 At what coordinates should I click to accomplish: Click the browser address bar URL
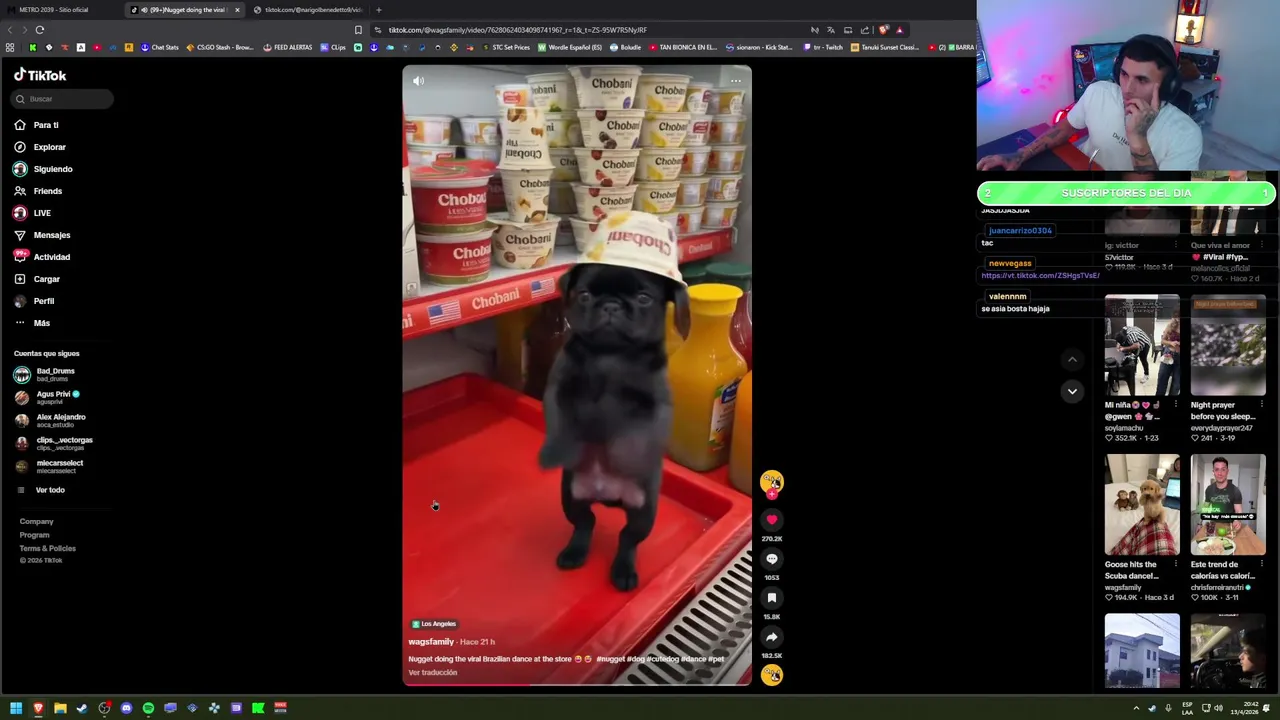pos(517,30)
